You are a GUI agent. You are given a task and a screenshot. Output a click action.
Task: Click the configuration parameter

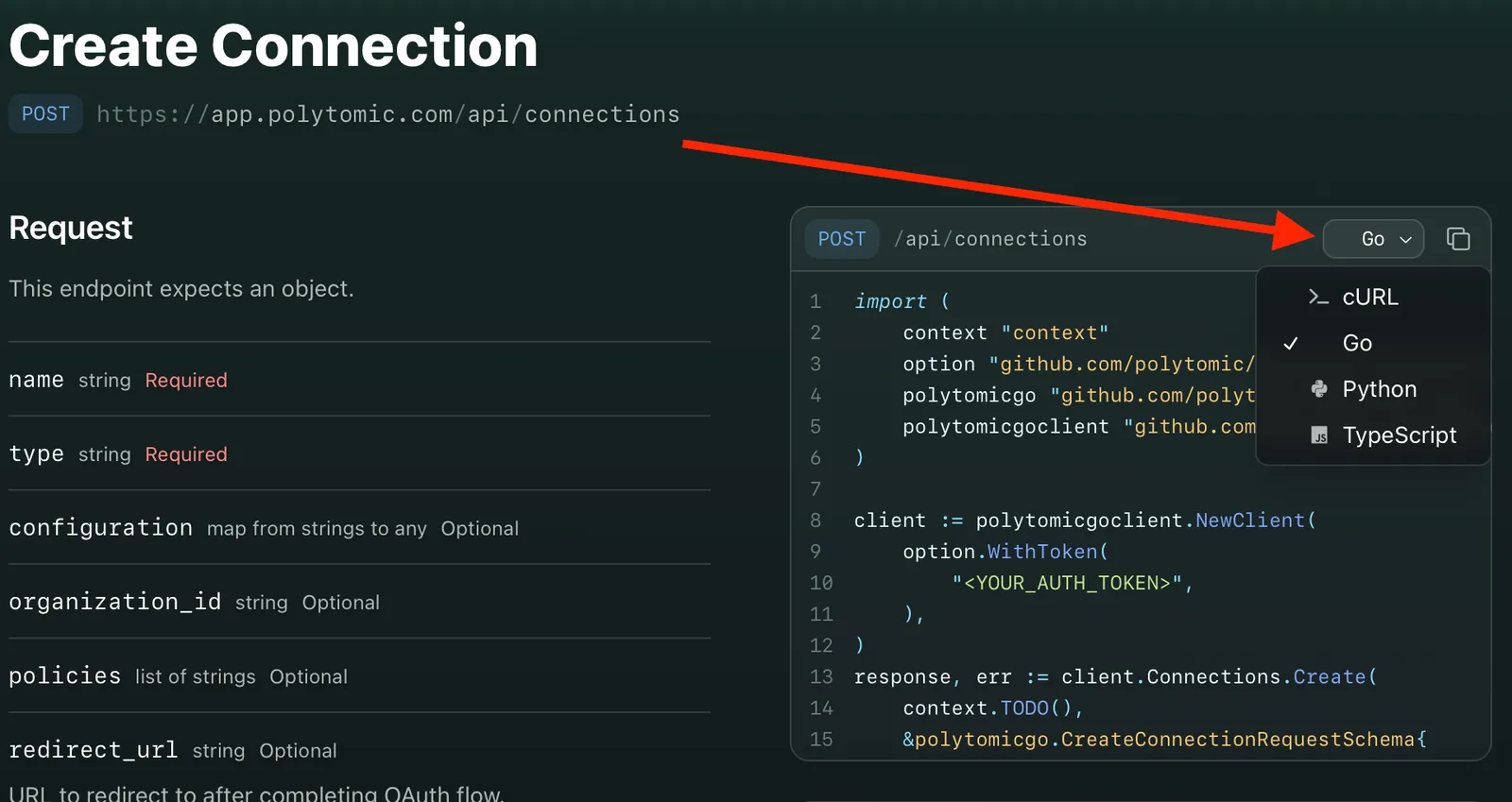[101, 528]
